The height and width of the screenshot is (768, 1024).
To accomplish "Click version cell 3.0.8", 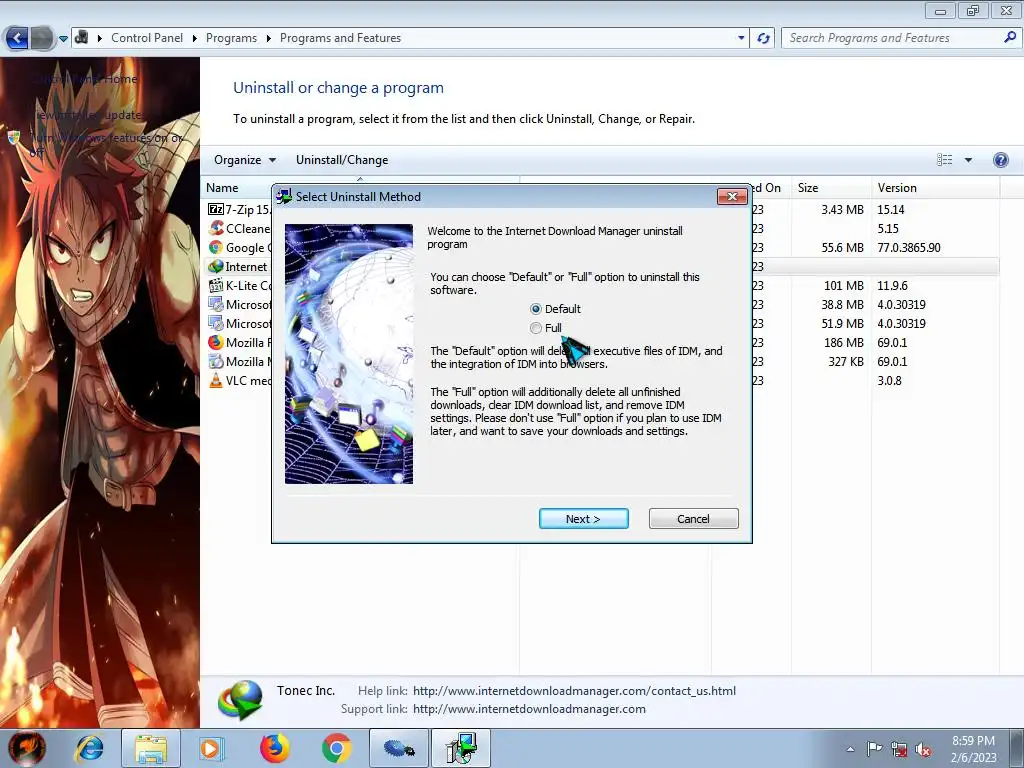I will click(889, 380).
